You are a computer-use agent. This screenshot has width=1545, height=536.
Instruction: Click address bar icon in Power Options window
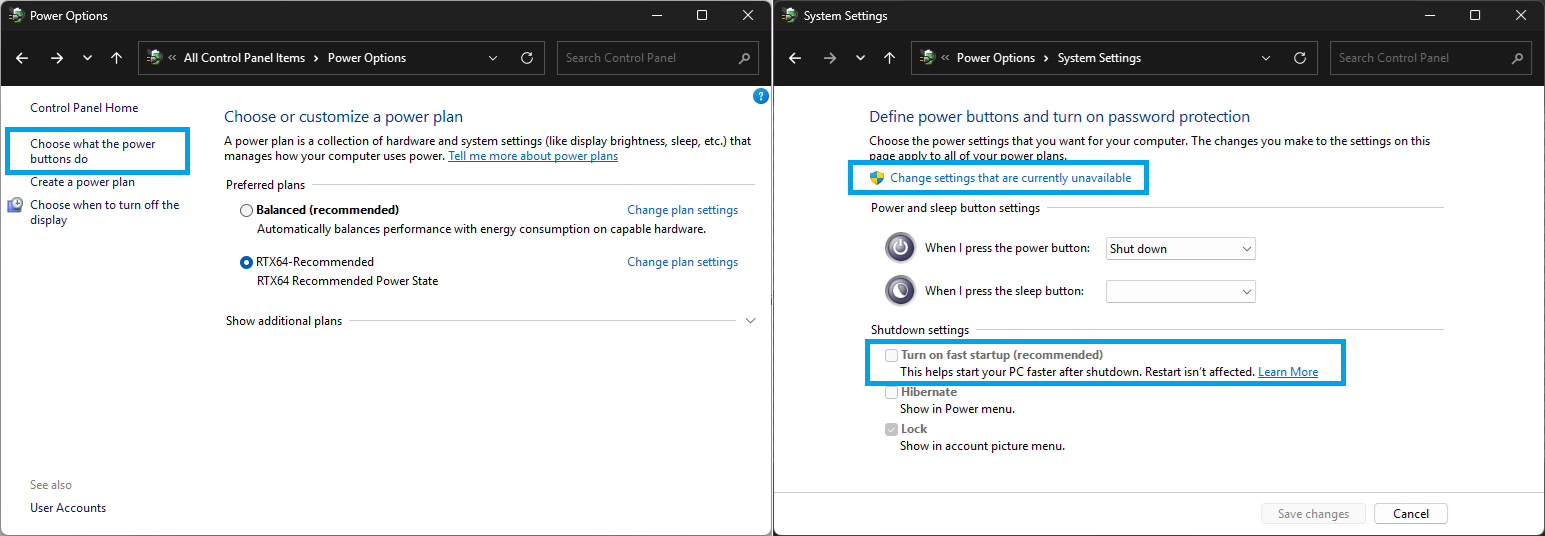[x=154, y=58]
